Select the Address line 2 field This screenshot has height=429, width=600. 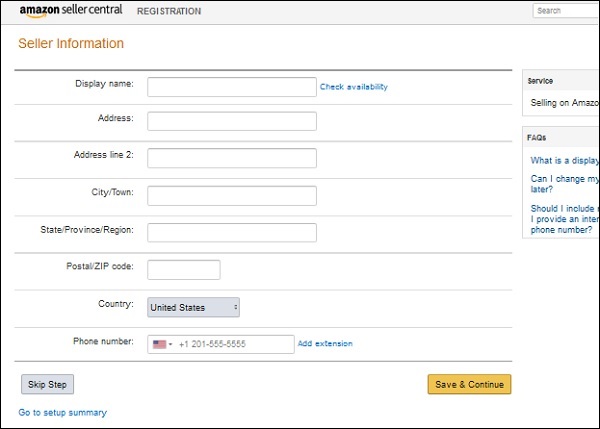pyautogui.click(x=232, y=158)
